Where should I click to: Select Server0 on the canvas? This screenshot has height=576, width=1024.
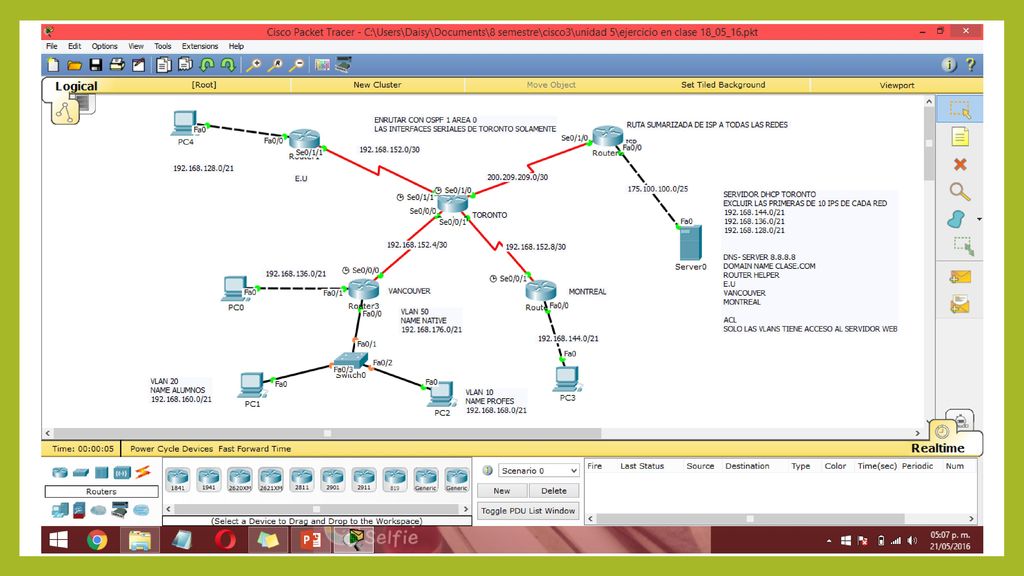point(690,243)
